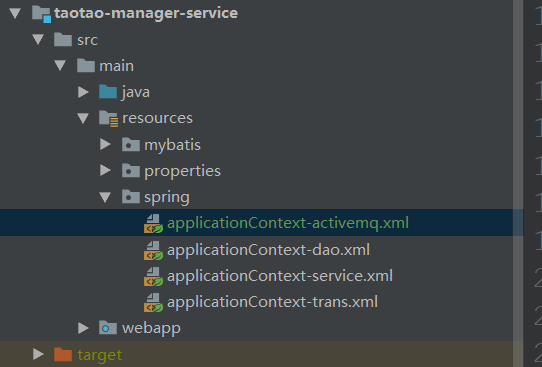Click the webapp web folder icon

pos(108,328)
